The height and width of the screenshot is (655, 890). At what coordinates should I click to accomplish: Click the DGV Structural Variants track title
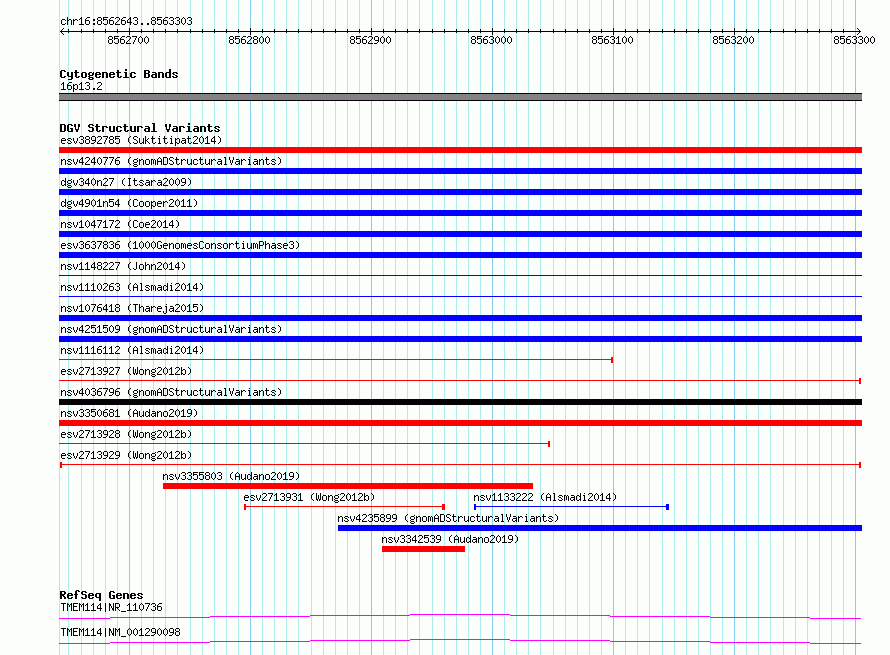[140, 128]
